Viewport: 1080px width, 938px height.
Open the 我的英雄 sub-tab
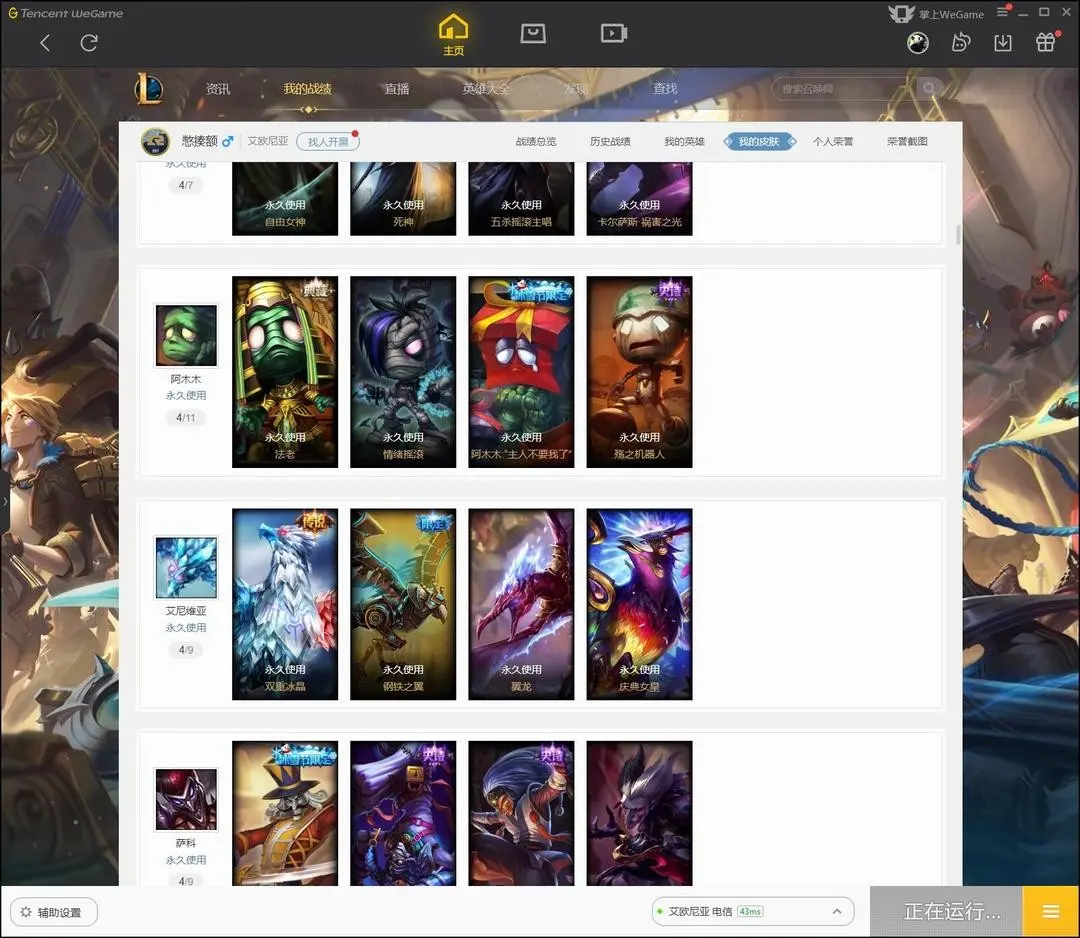[x=685, y=142]
